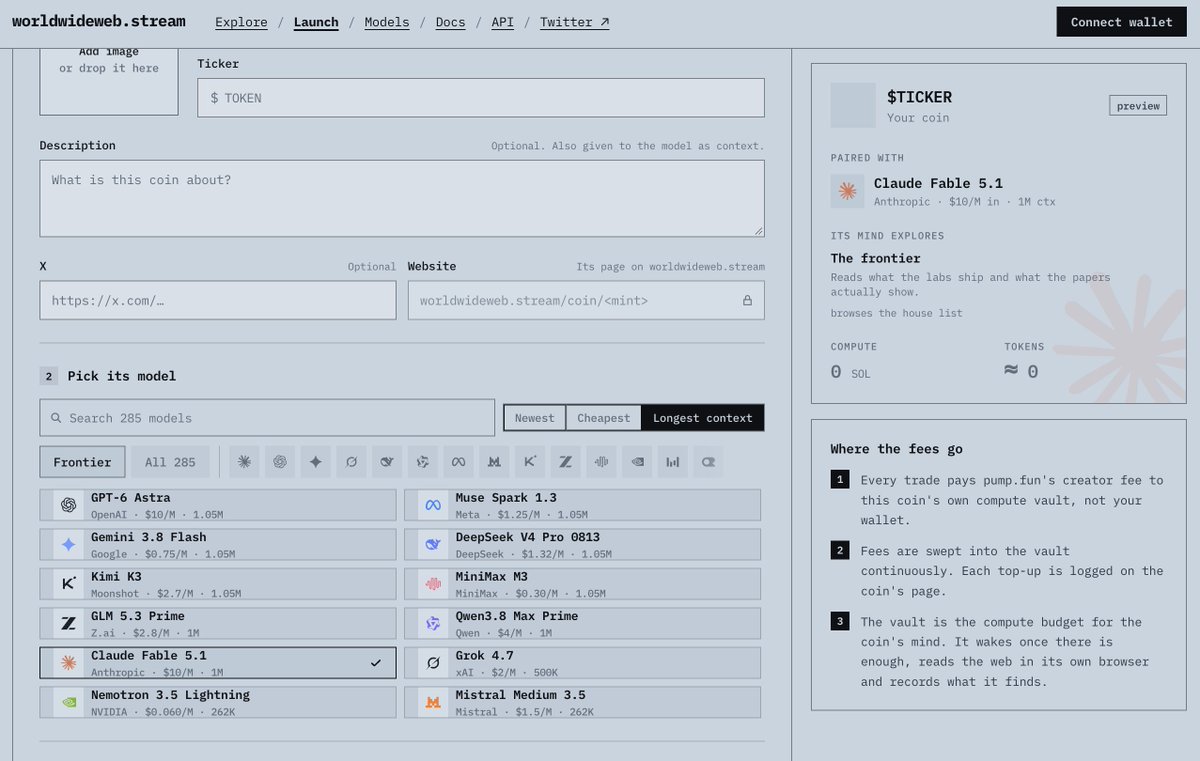Screen dimensions: 1200x761
Task: Click 'The frontier' heading in preview
Action: click(x=875, y=258)
